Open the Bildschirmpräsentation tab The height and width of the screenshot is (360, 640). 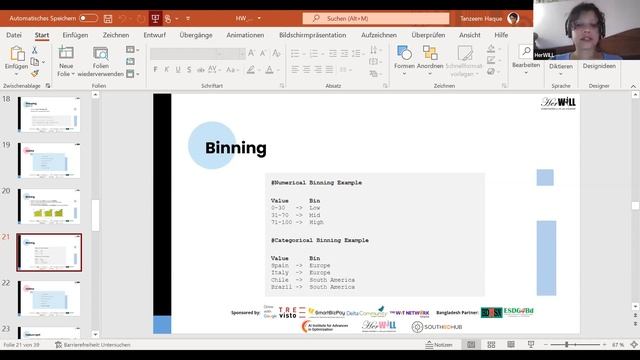pos(313,35)
